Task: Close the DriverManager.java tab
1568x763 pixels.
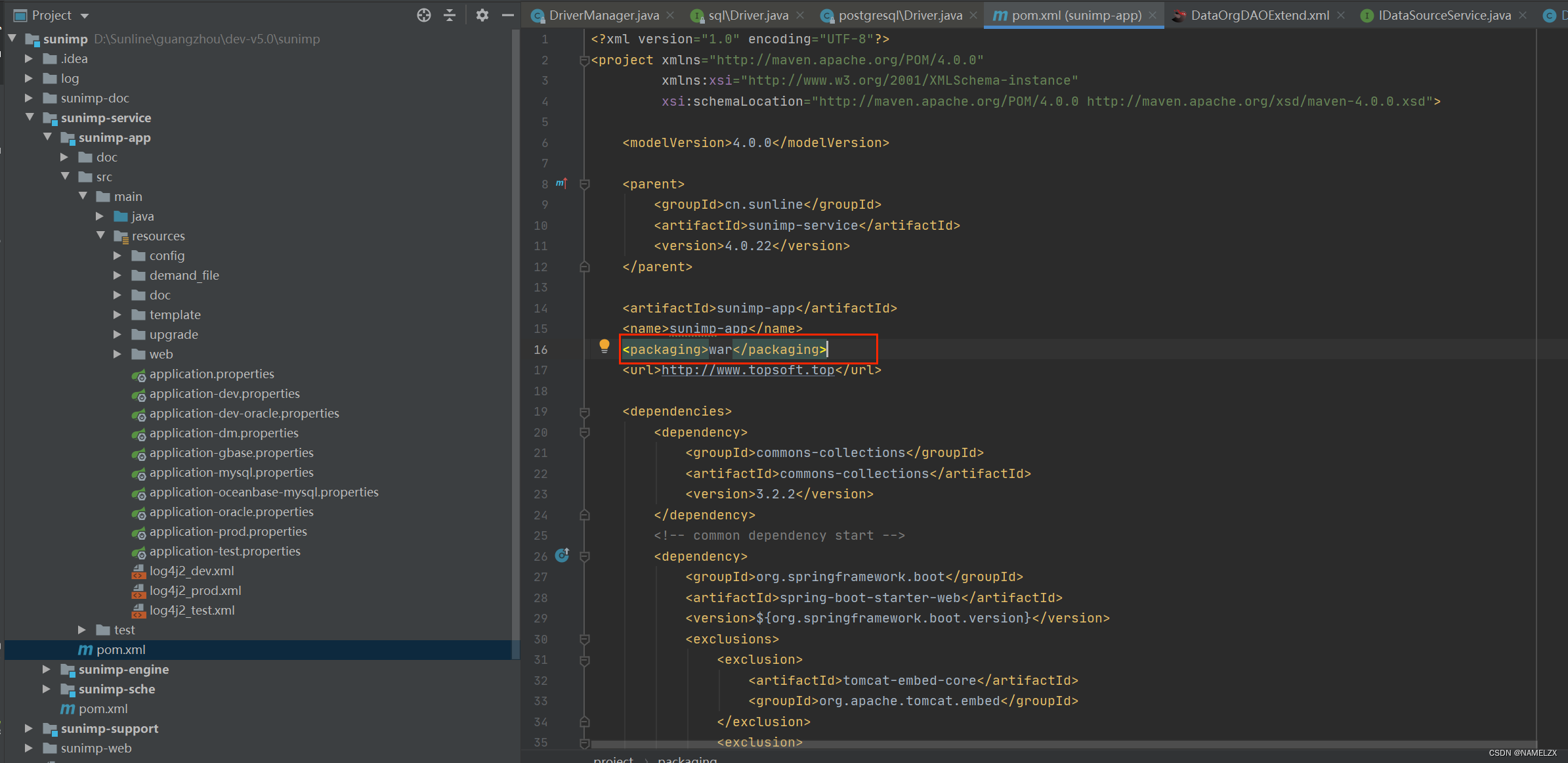Action: 670,15
